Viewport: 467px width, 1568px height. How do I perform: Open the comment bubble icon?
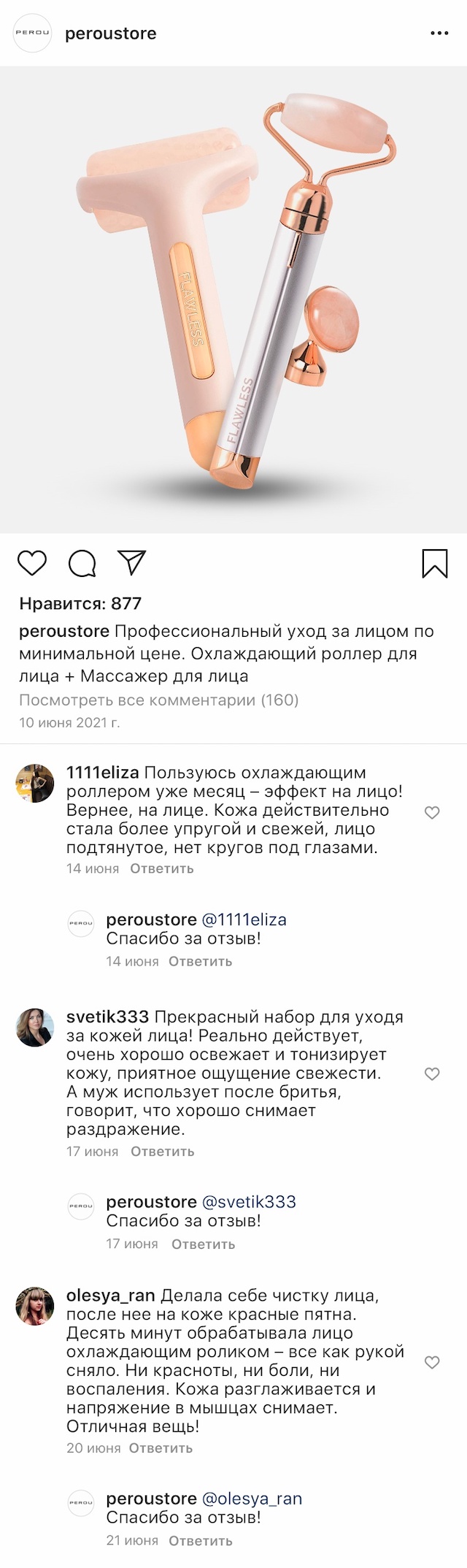click(x=82, y=563)
